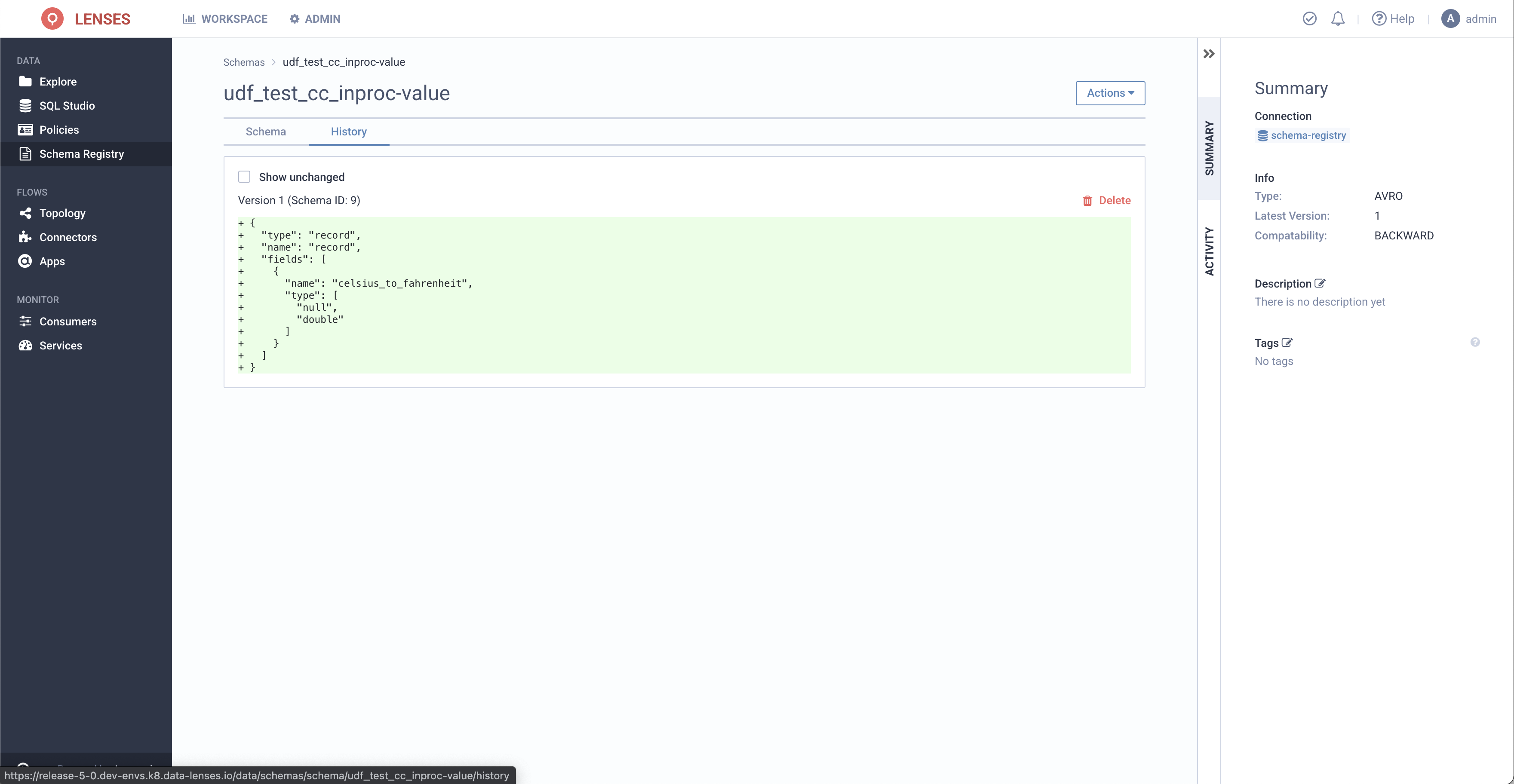The width and height of the screenshot is (1514, 784).
Task: Go to Topology page
Action: click(62, 213)
